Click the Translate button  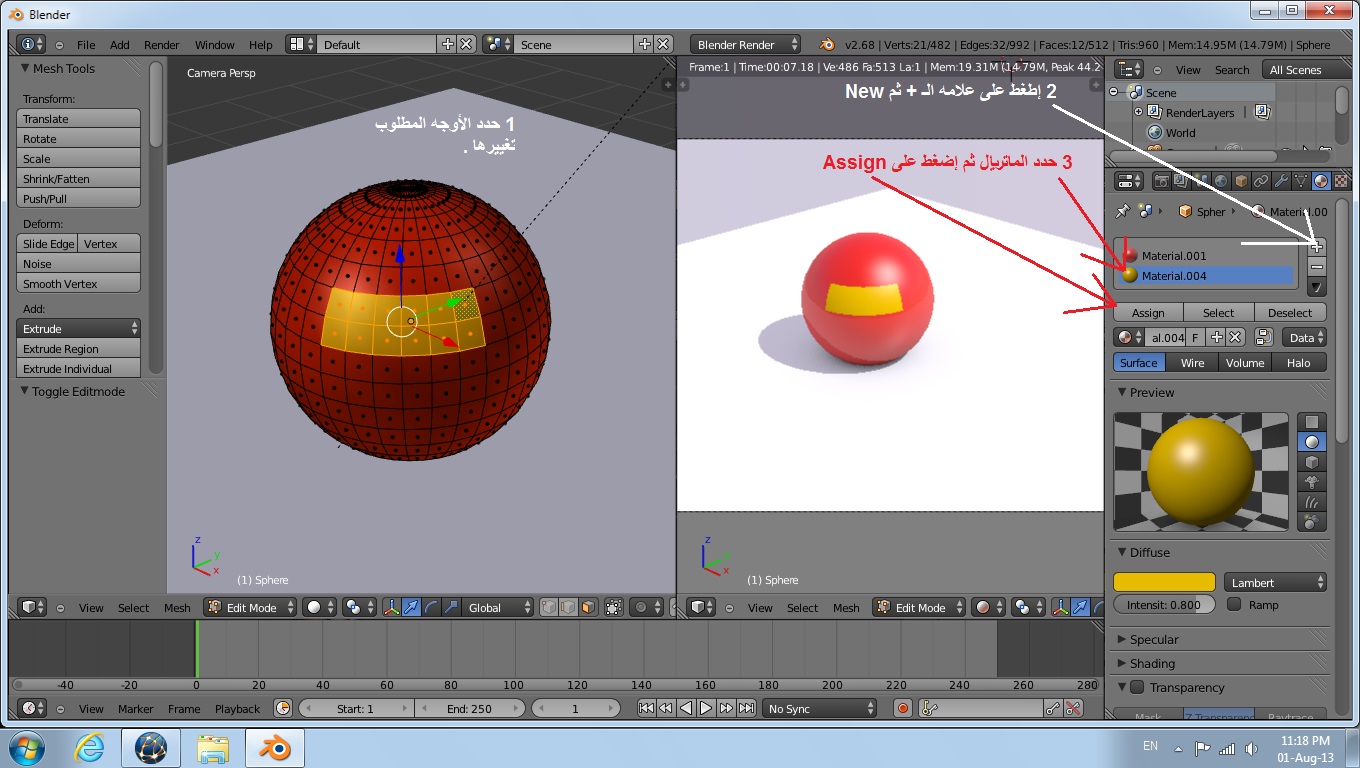79,118
